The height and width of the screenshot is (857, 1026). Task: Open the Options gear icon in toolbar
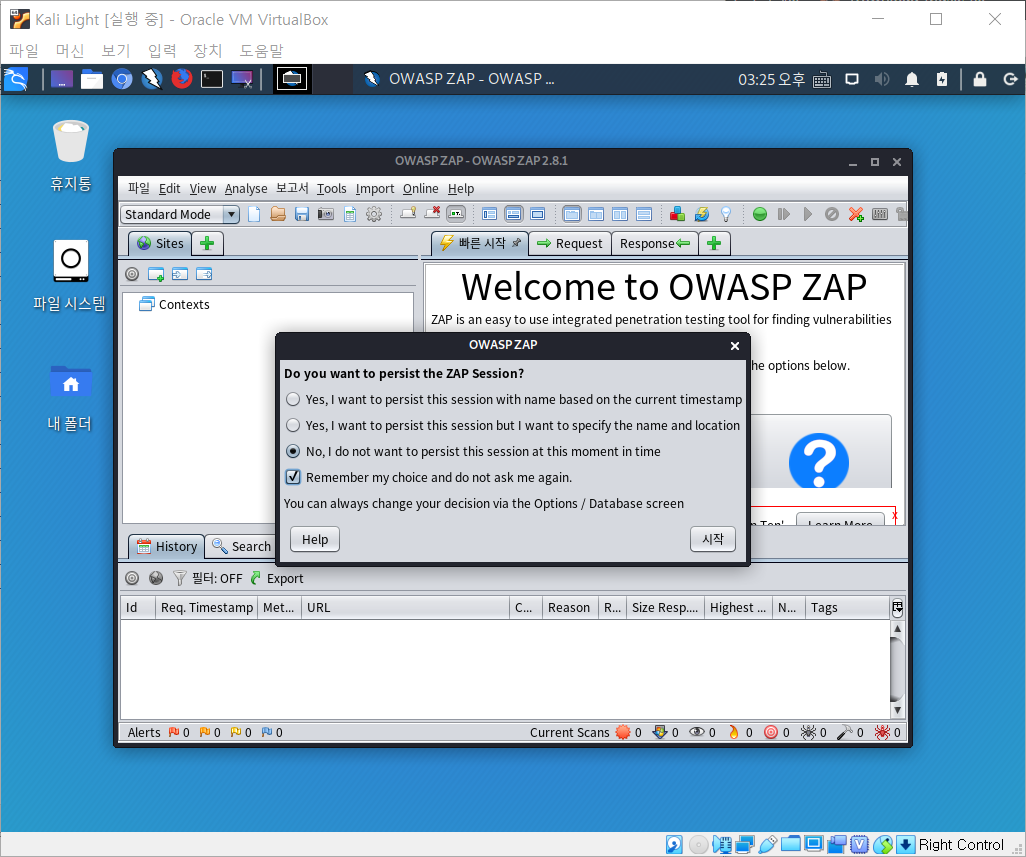coord(374,215)
